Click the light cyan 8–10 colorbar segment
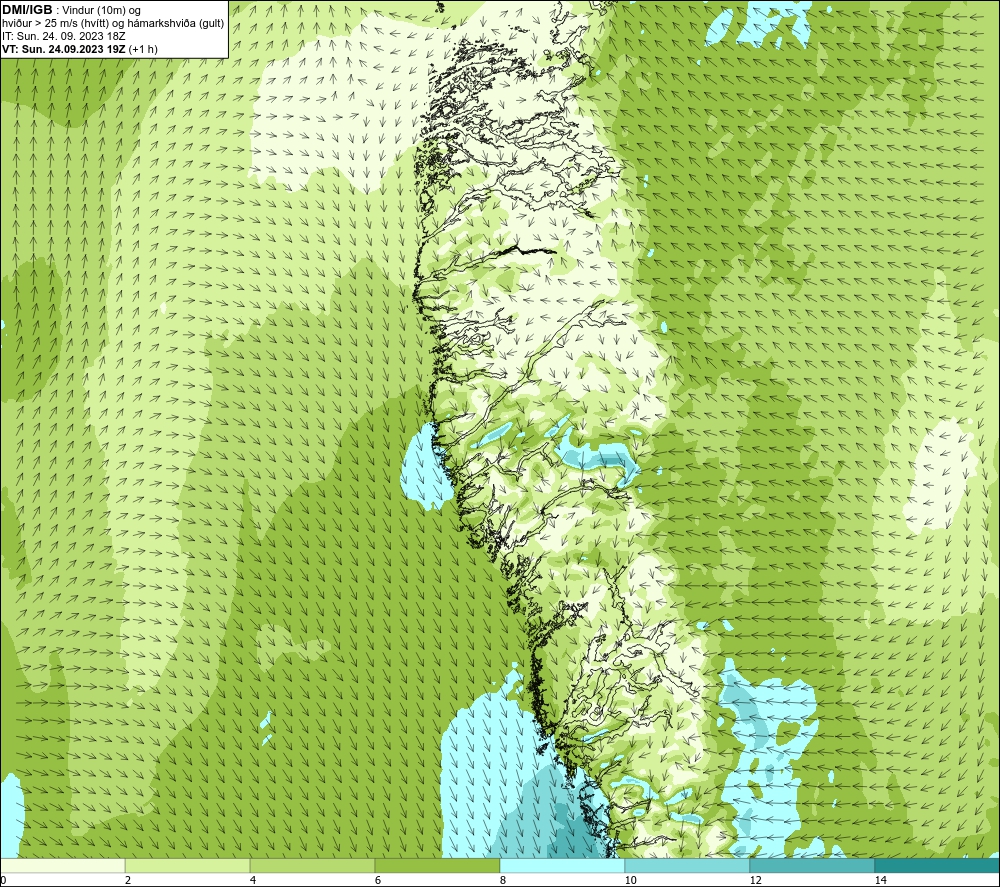 (x=562, y=866)
